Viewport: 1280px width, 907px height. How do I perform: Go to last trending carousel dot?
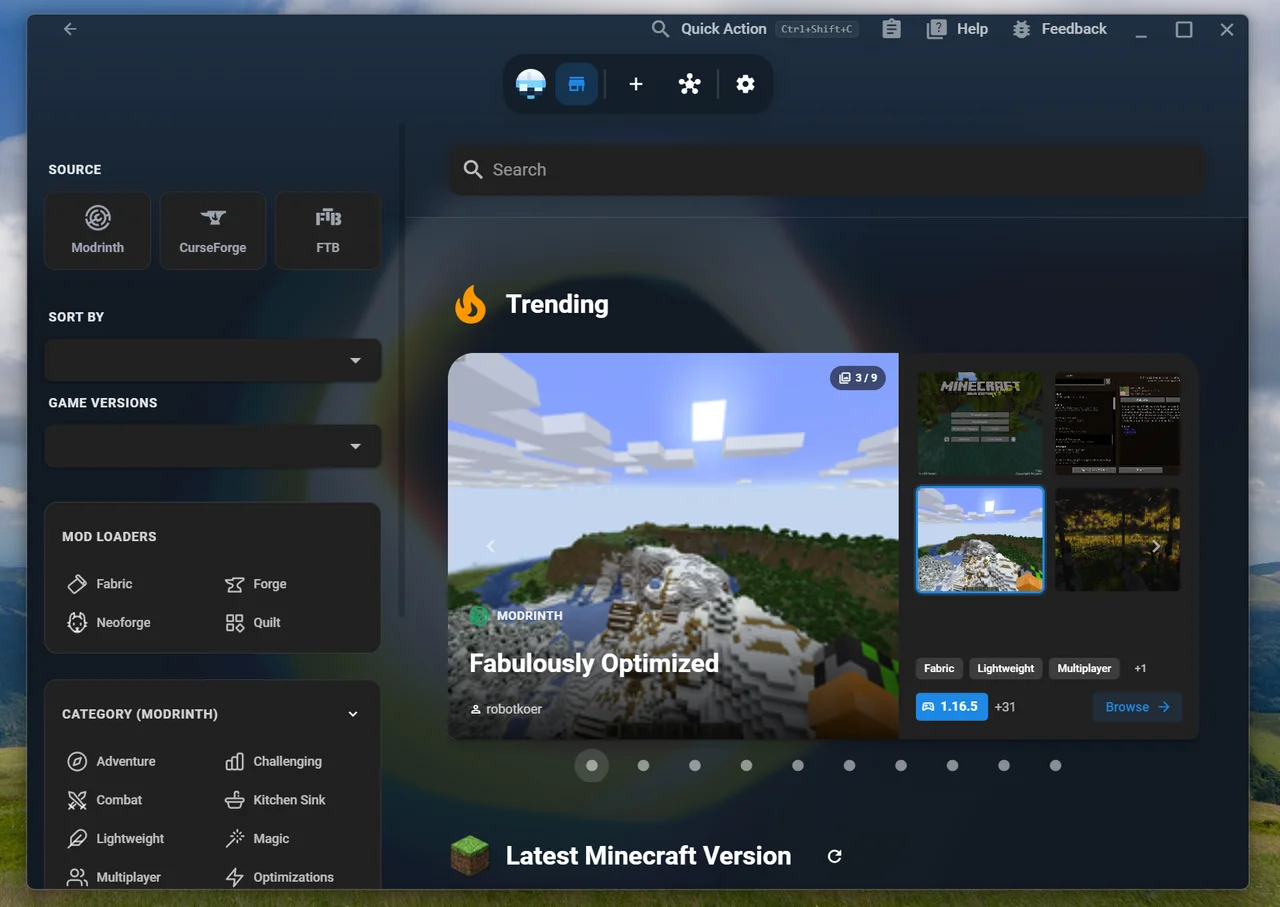(1055, 766)
